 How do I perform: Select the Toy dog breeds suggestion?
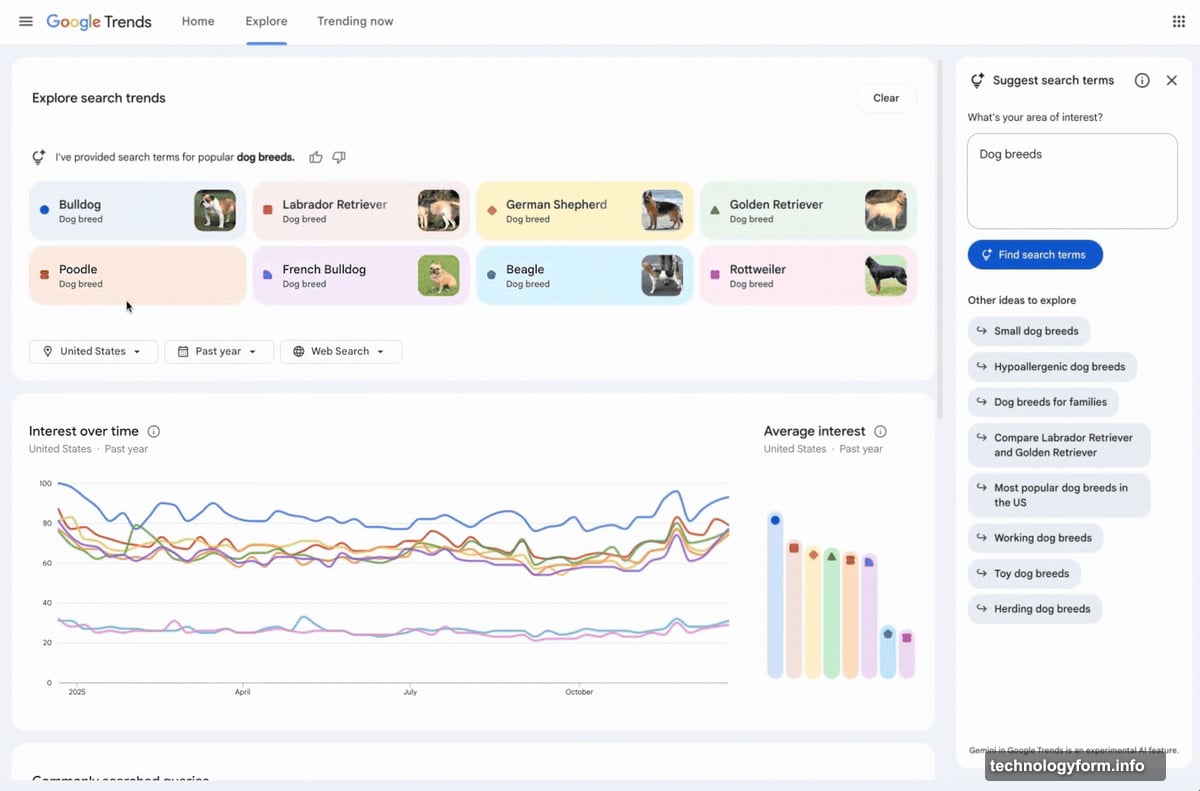(x=1024, y=574)
